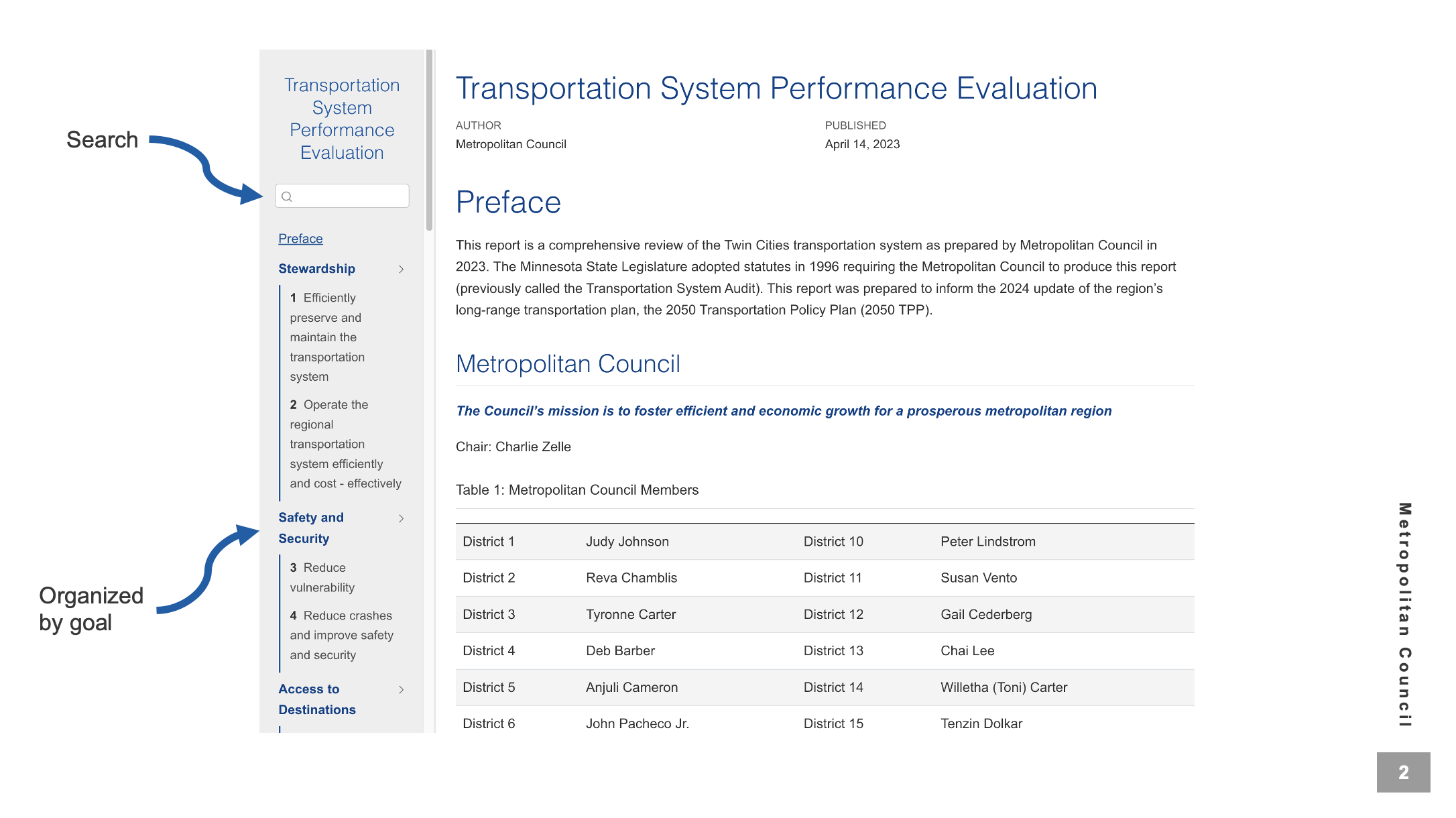Expand the Stewardship section chevron
Viewport: 1456px width, 818px height.
[401, 269]
